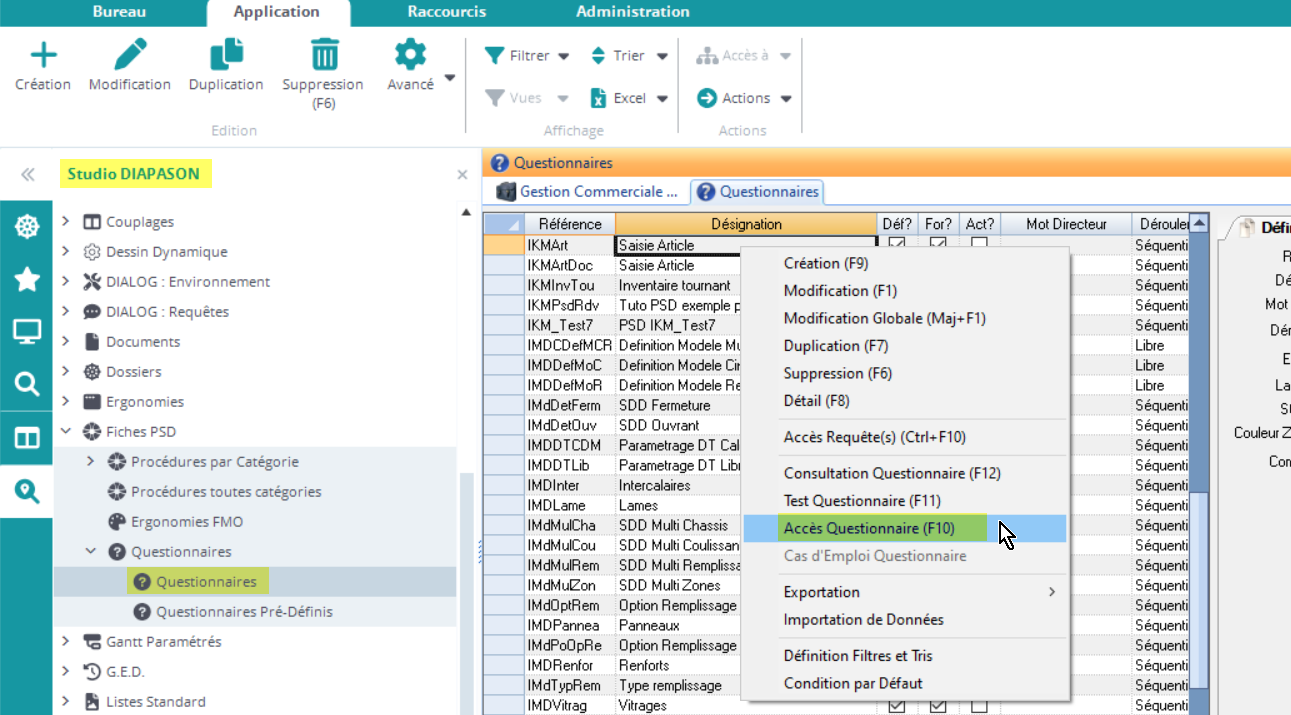Open favorites via the star sidebar icon
This screenshot has width=1291, height=715.
click(27, 279)
